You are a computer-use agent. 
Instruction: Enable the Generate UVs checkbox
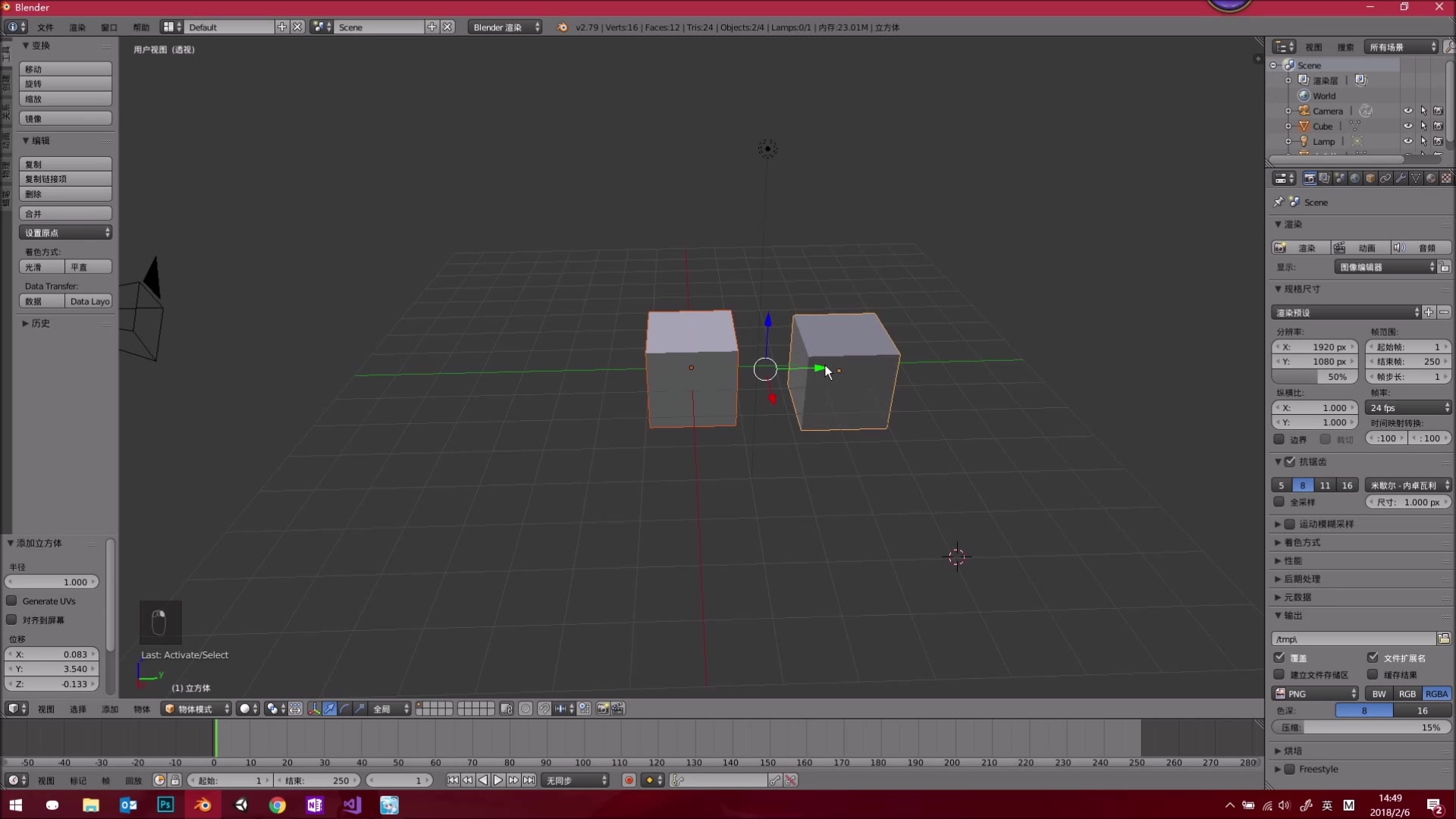(11, 601)
